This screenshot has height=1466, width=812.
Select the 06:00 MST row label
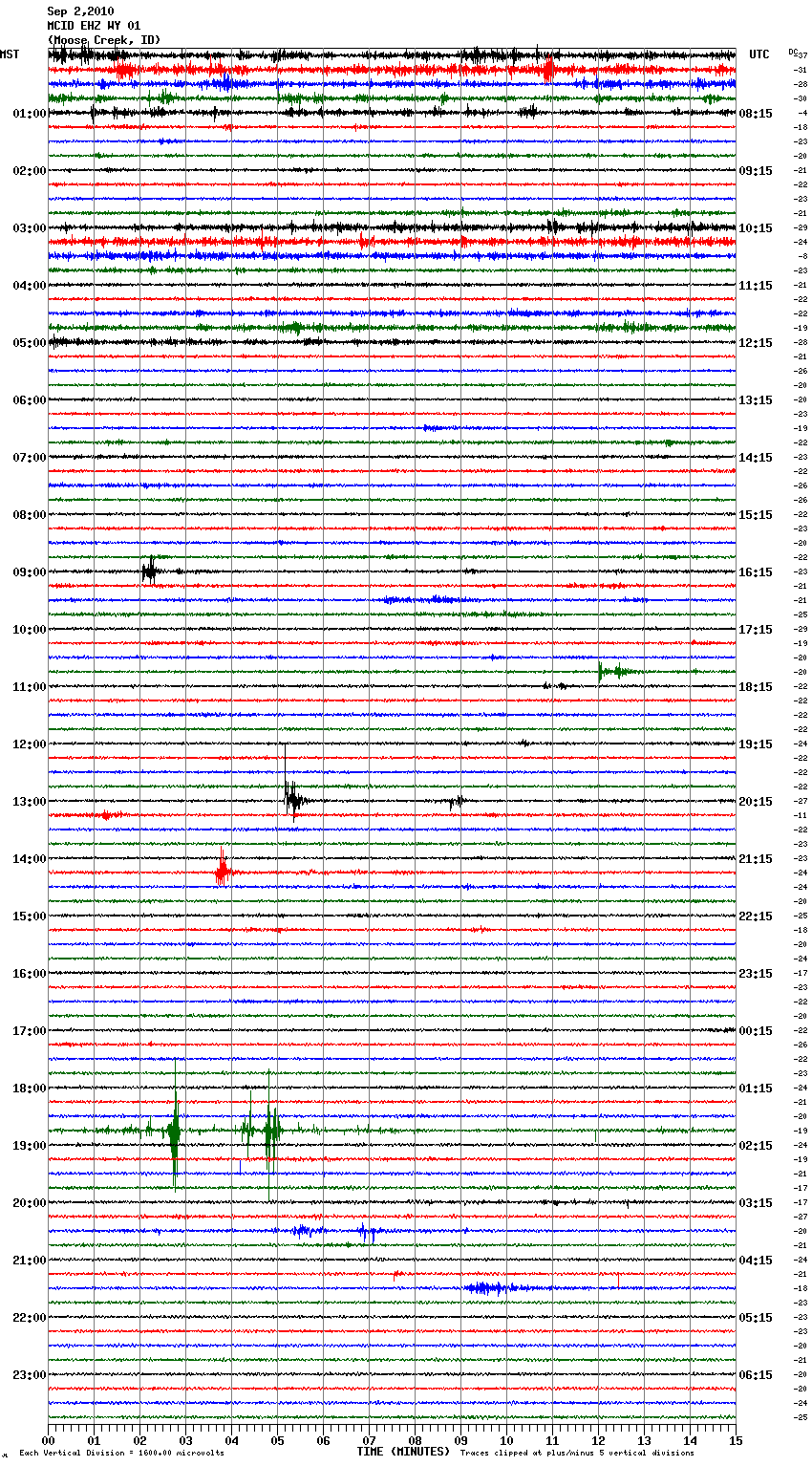[30, 400]
